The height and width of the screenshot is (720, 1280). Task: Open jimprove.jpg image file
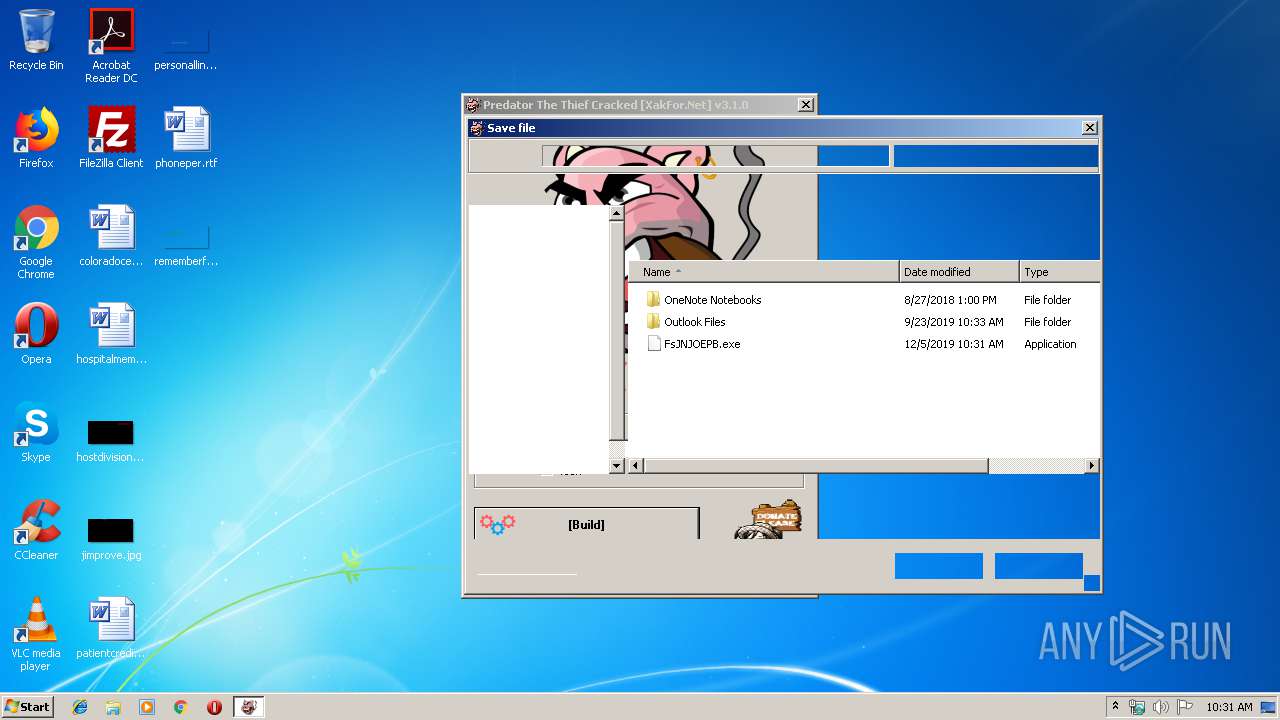click(x=110, y=538)
